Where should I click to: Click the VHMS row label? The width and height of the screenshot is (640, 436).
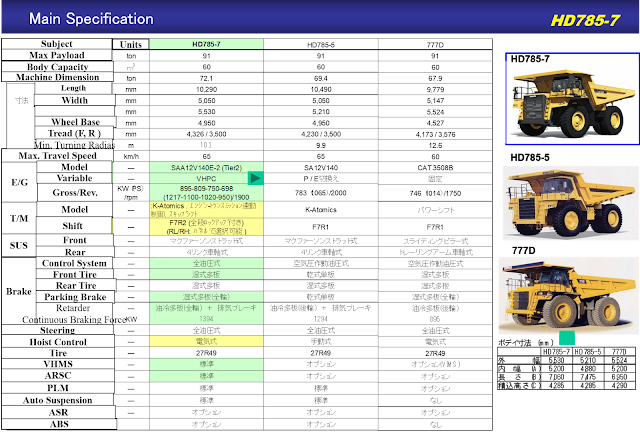(58, 364)
